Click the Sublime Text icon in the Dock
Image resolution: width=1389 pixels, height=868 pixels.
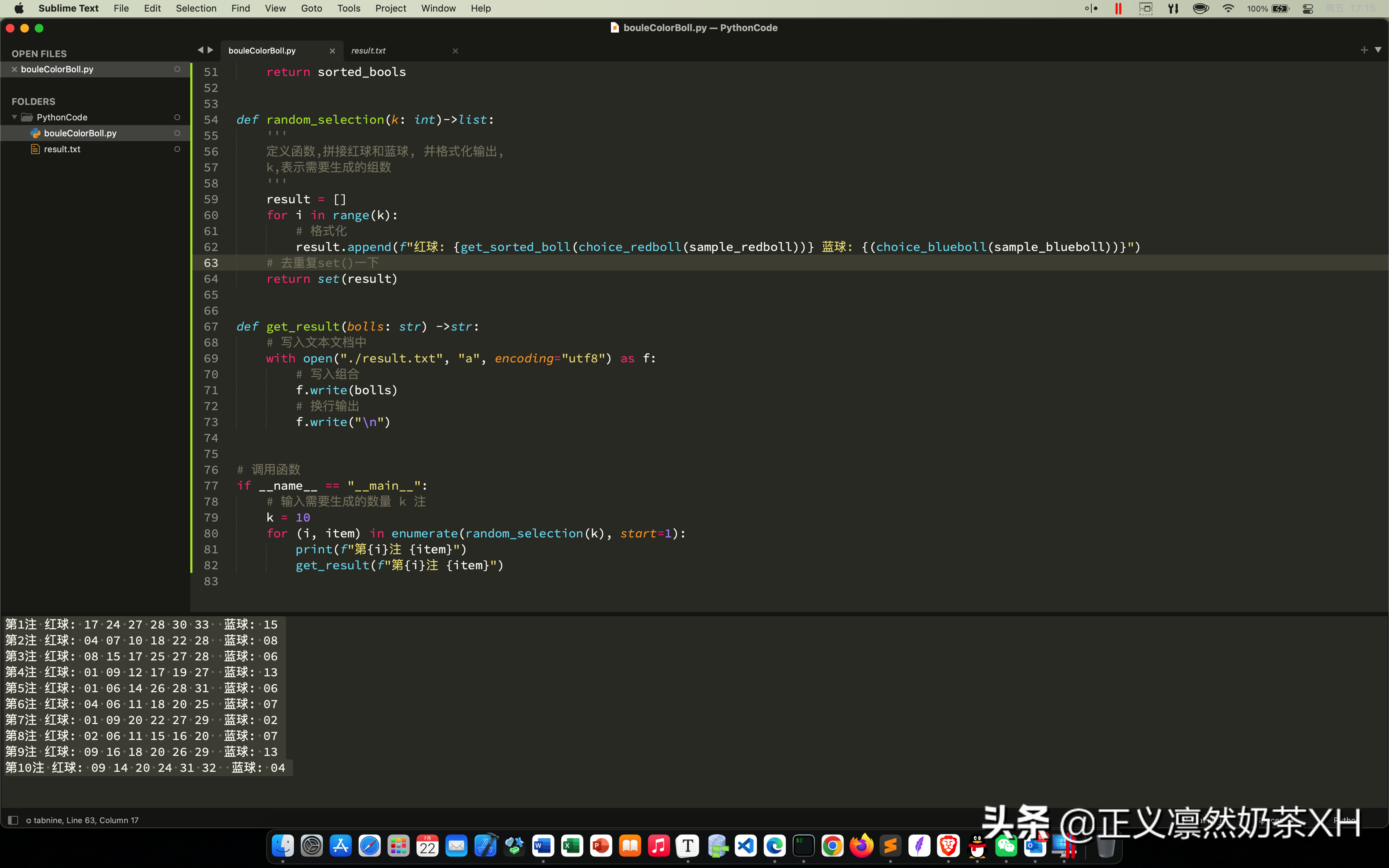pyautogui.click(x=891, y=845)
